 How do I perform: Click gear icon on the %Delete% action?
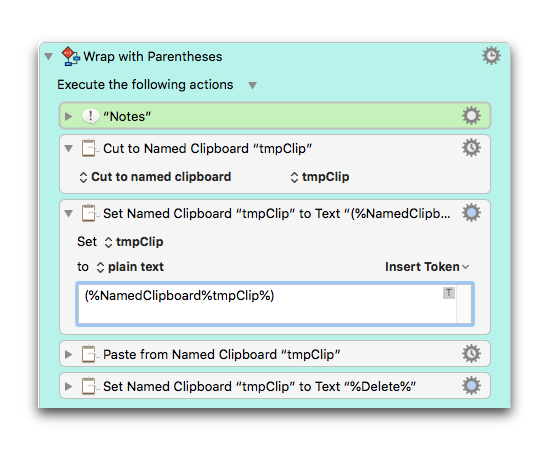click(471, 386)
